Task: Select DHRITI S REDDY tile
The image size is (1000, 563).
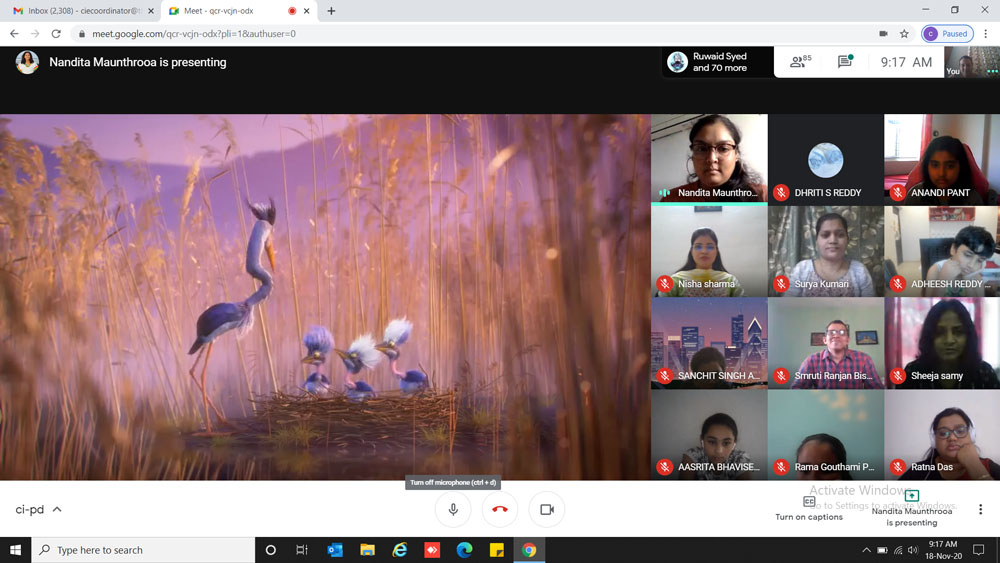Action: [826, 159]
